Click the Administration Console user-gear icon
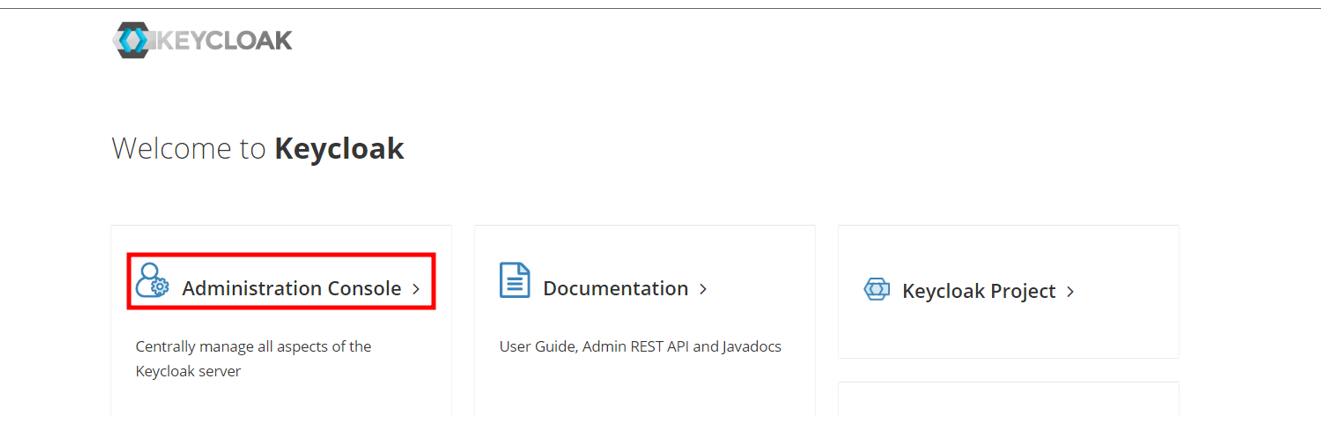Viewport: 1322px width, 422px height. 152,280
